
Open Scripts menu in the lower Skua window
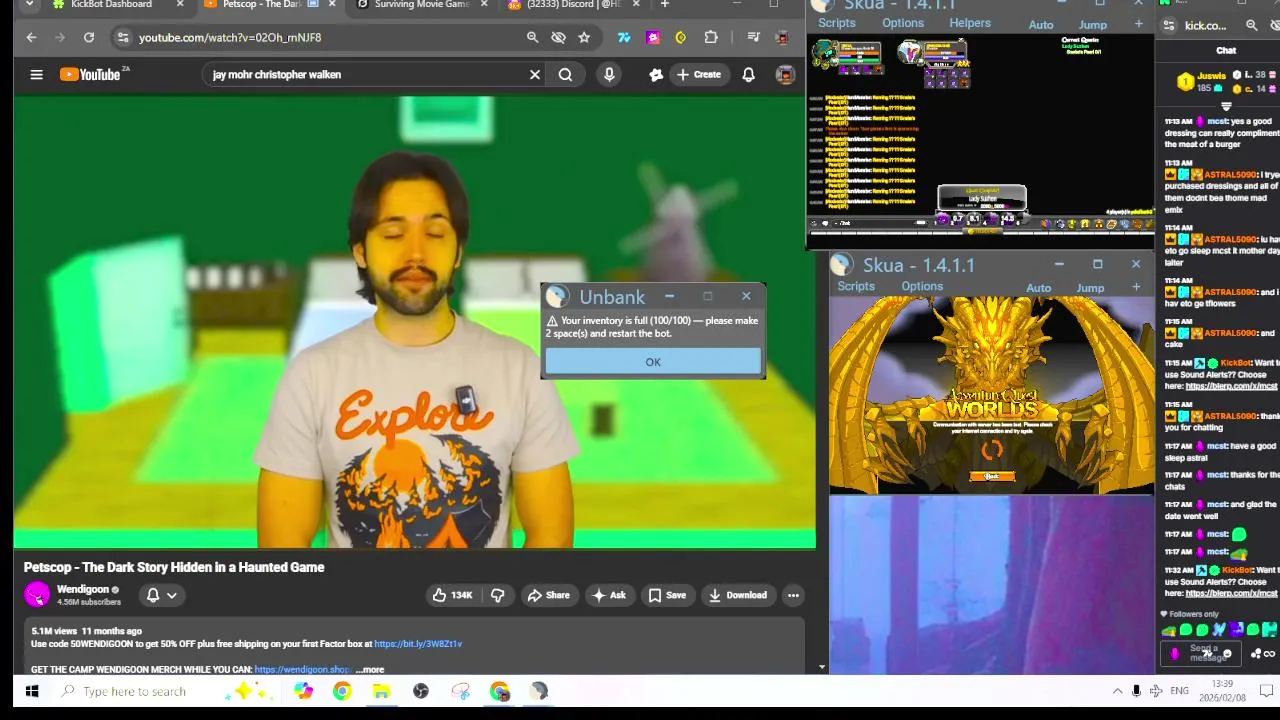(x=856, y=286)
